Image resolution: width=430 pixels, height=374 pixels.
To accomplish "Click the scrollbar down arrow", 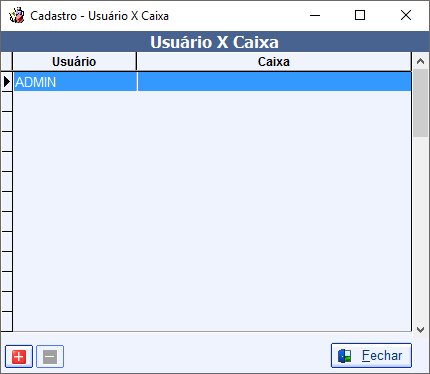I will pyautogui.click(x=420, y=330).
